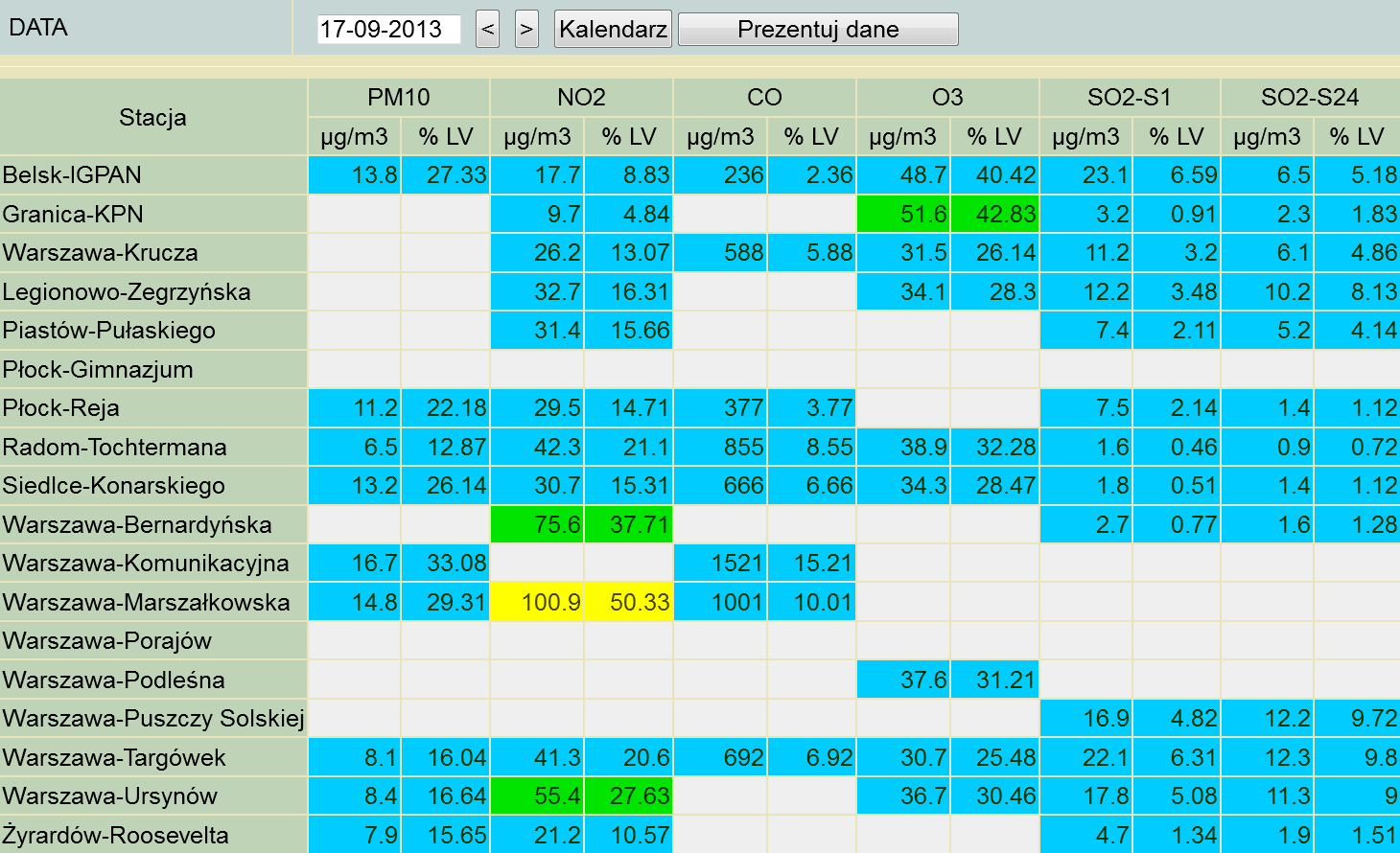1400x853 pixels.
Task: Click yellow NO2 percentage 50.33
Action: (x=628, y=603)
